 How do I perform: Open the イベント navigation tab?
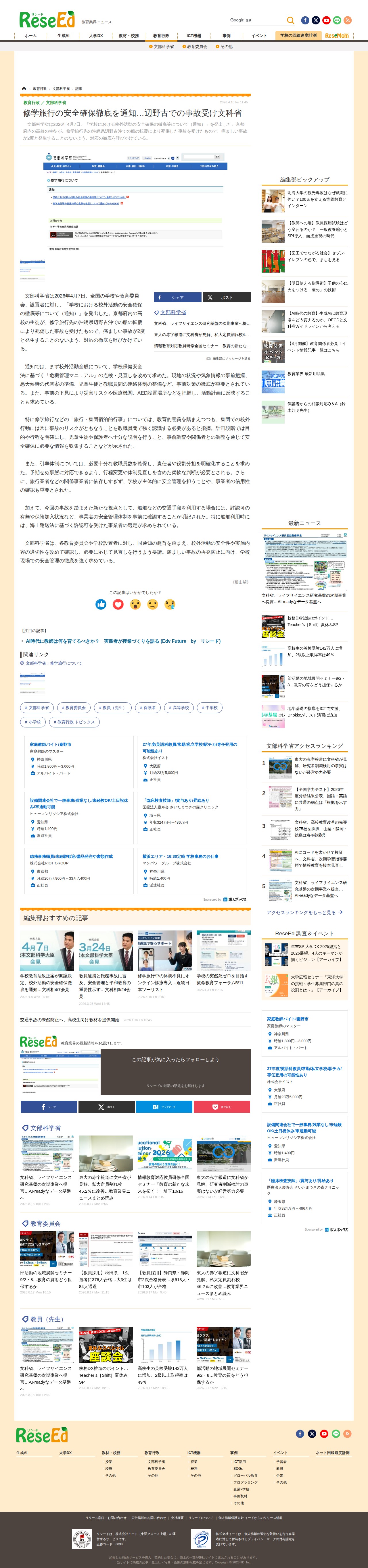[260, 36]
